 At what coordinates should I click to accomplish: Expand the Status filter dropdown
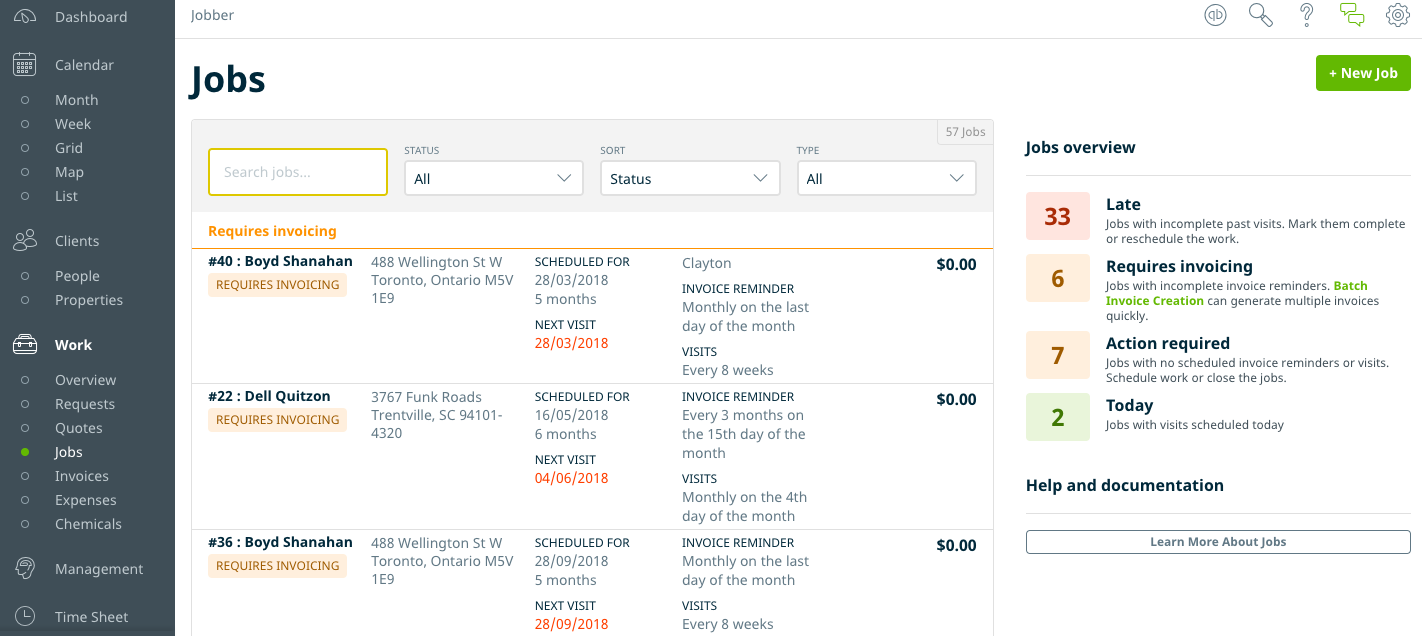[x=493, y=179]
